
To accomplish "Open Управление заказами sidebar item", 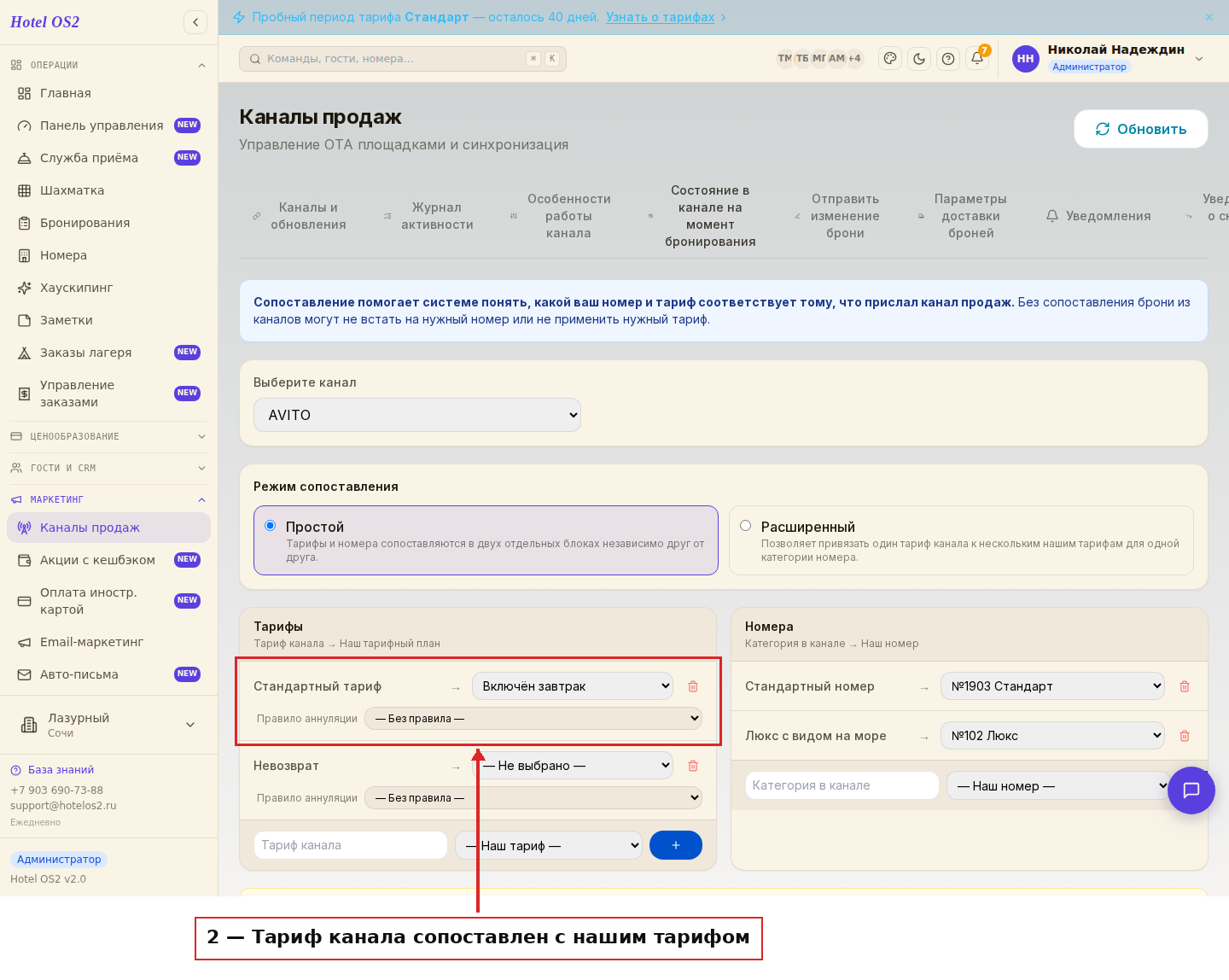I will (108, 394).
